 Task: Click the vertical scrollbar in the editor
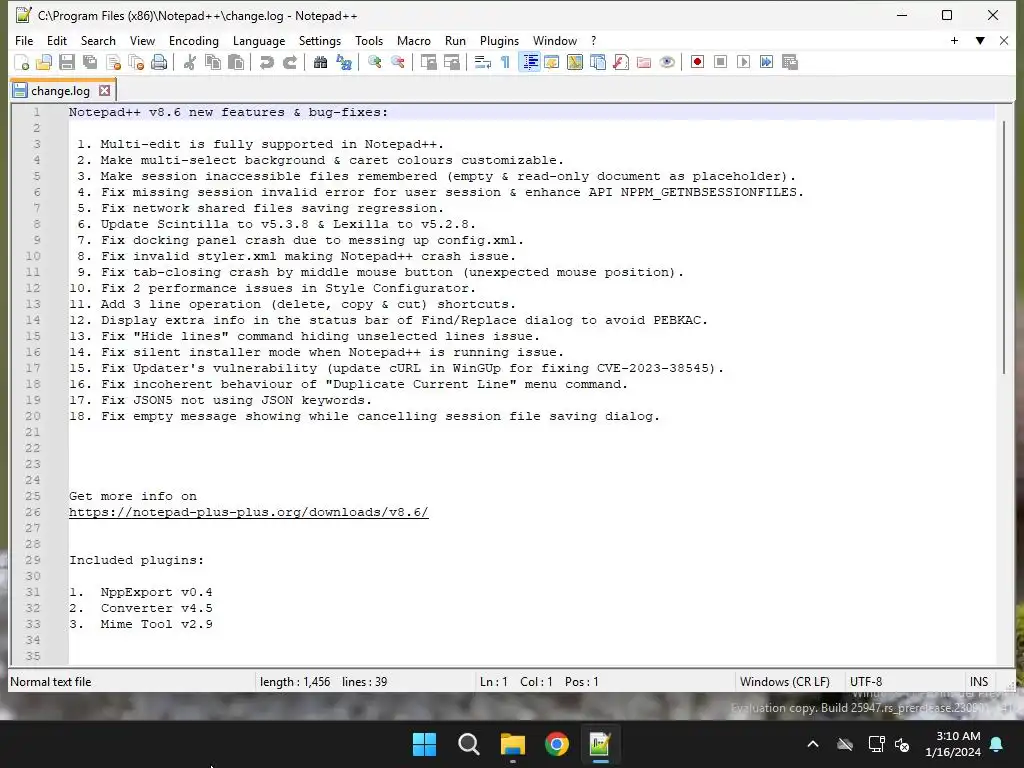(x=1004, y=248)
